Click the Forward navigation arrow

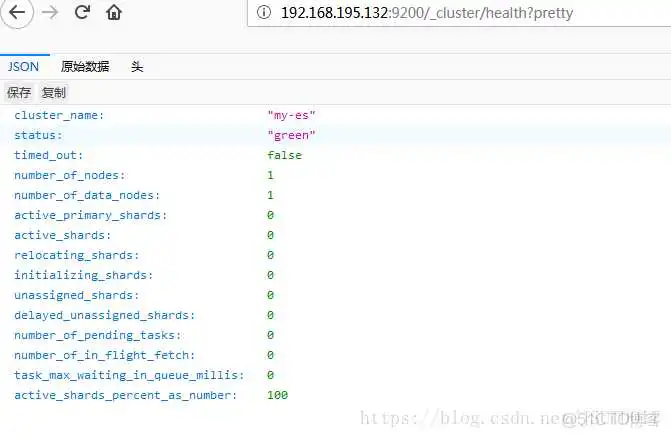pyautogui.click(x=51, y=13)
